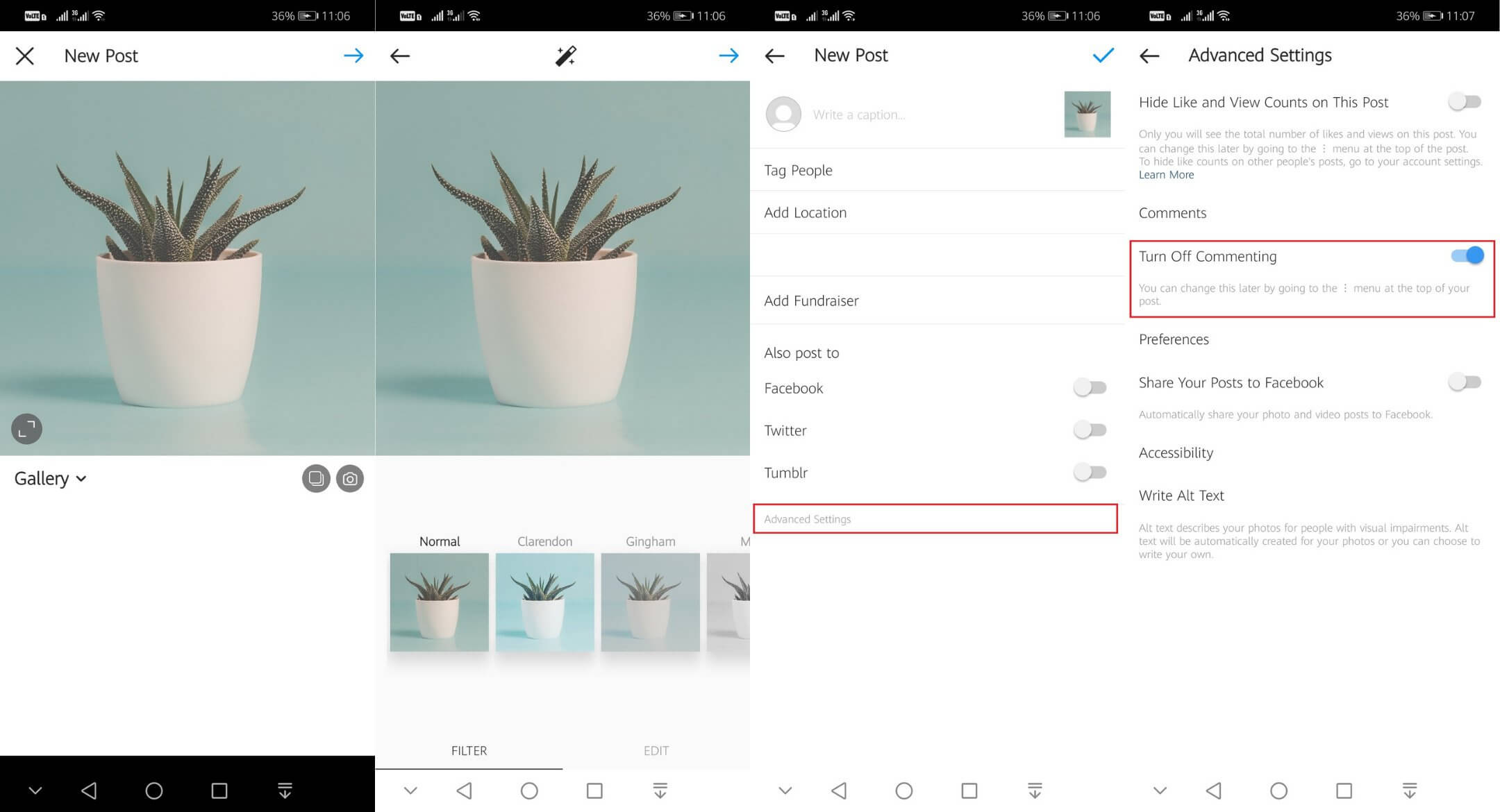This screenshot has height=812, width=1500.
Task: Select the Normal filter thumbnail
Action: (439, 602)
